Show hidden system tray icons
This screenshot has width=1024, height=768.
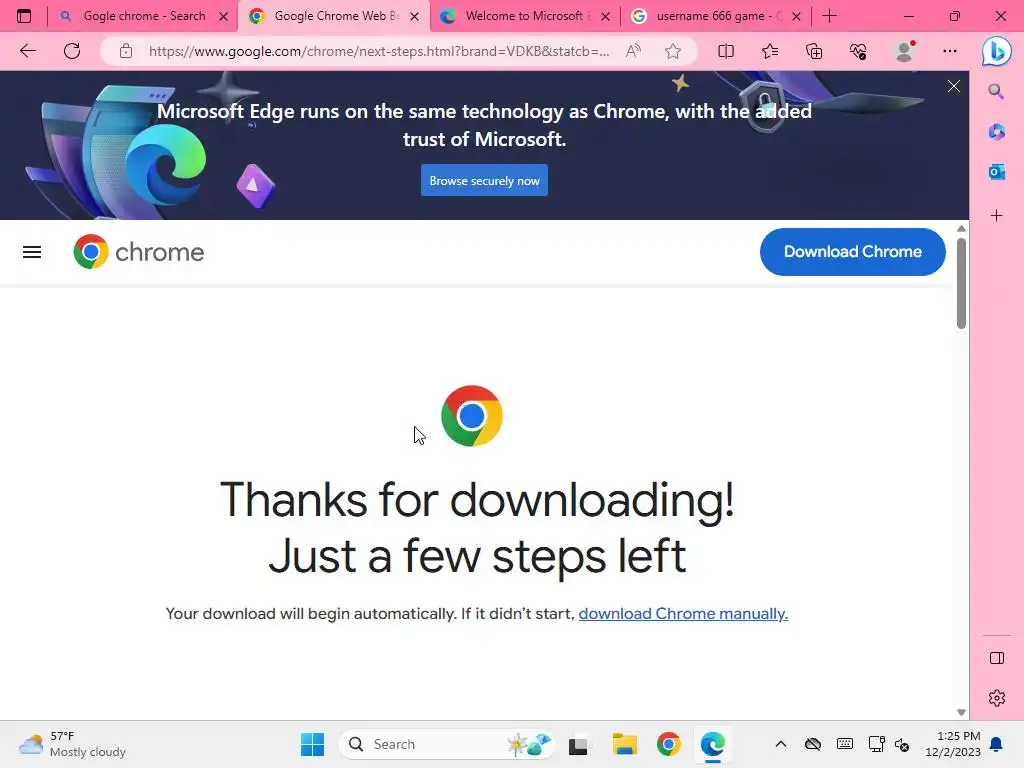[780, 744]
